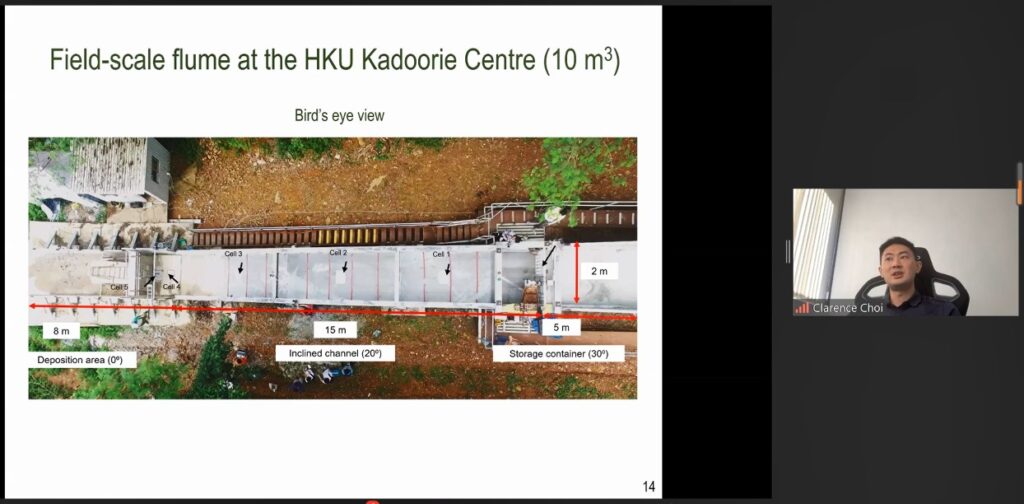Click the "5 m" length label
This screenshot has width=1024, height=504.
561,328
